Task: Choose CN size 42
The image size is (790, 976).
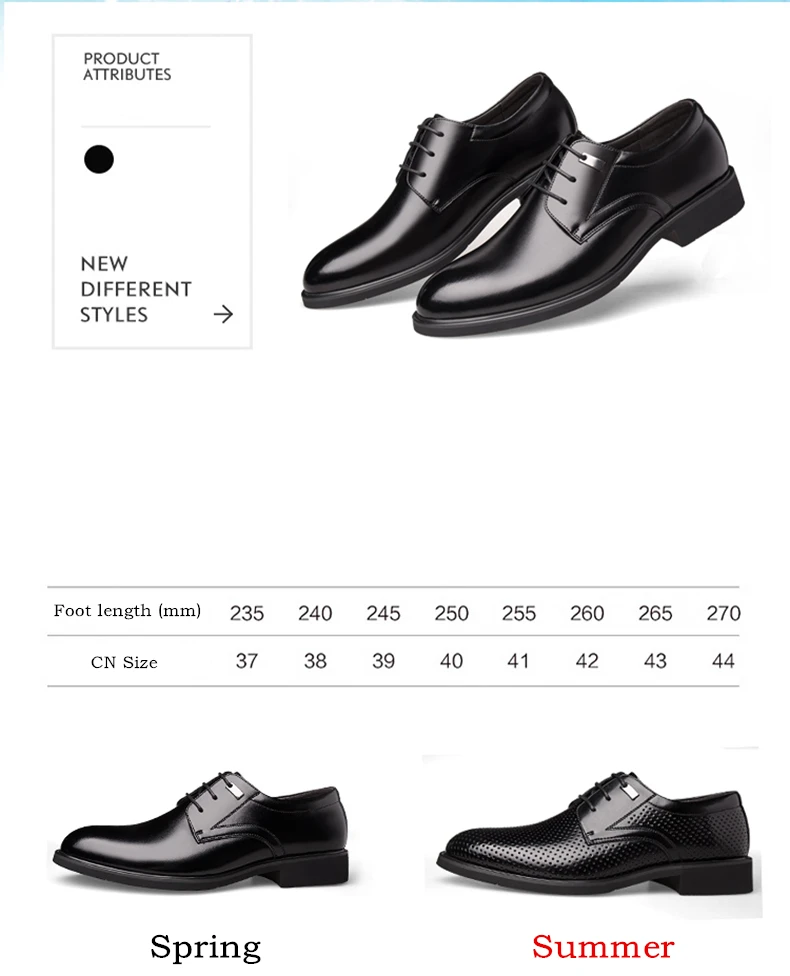Action: tap(587, 660)
